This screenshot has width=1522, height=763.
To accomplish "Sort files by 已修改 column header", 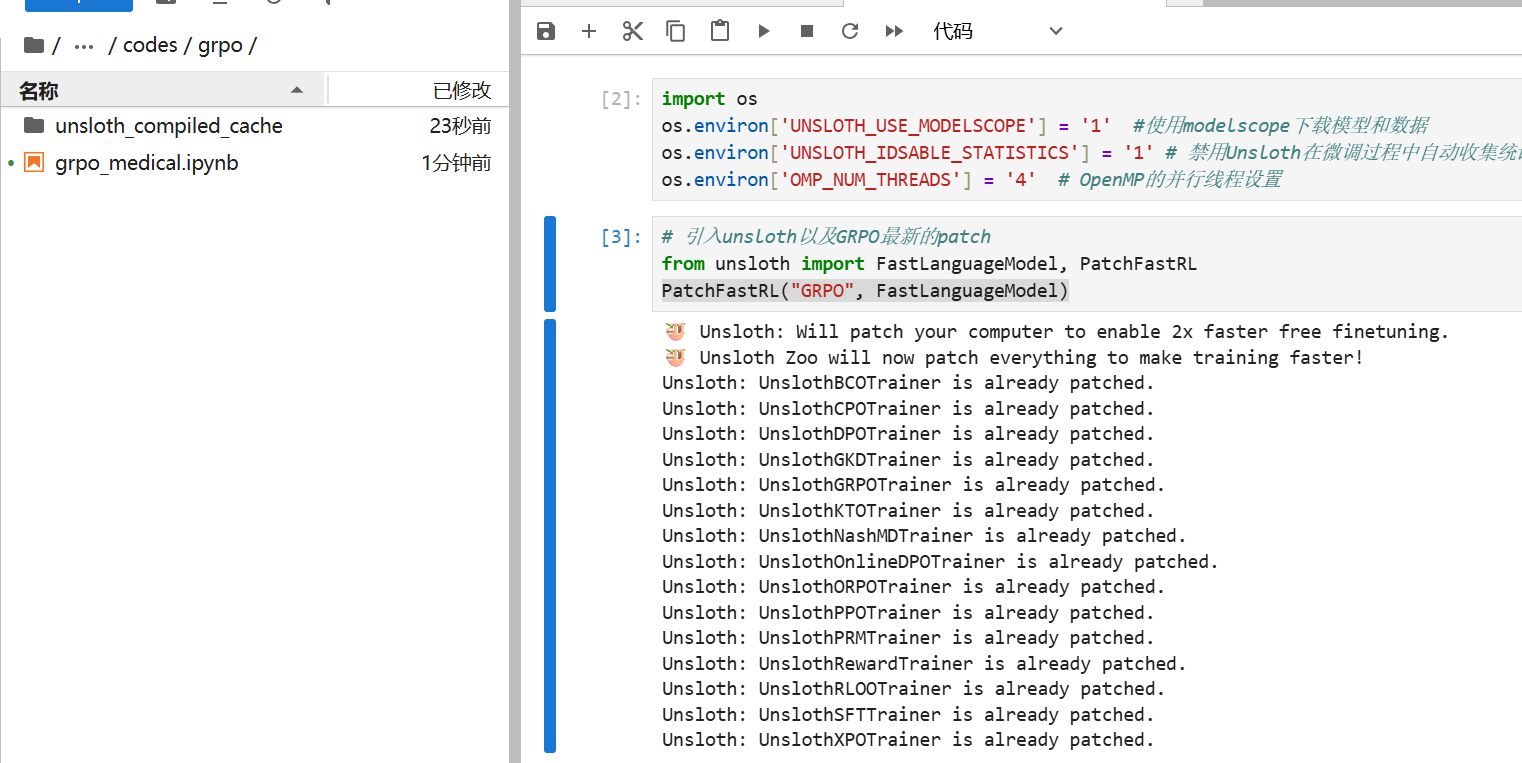I will click(418, 90).
